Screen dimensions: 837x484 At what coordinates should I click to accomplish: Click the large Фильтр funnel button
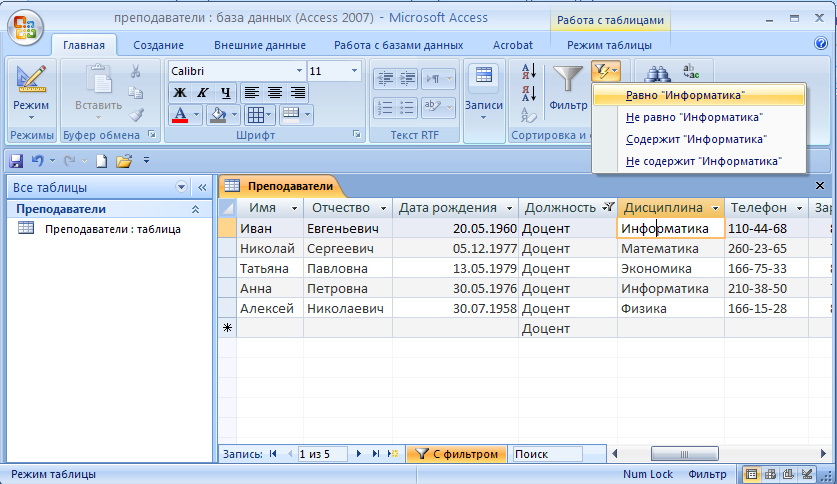click(567, 88)
